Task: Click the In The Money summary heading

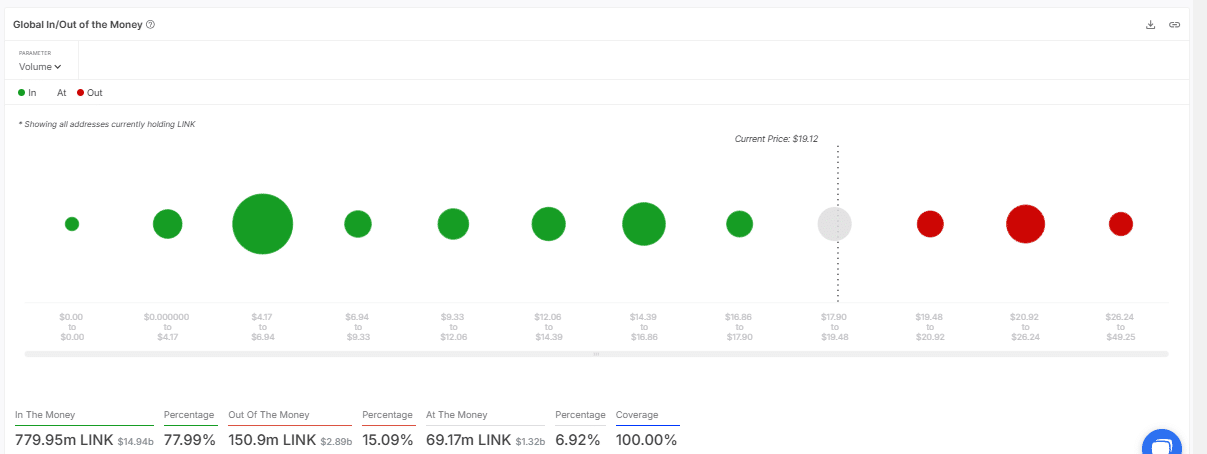Action: [45, 415]
